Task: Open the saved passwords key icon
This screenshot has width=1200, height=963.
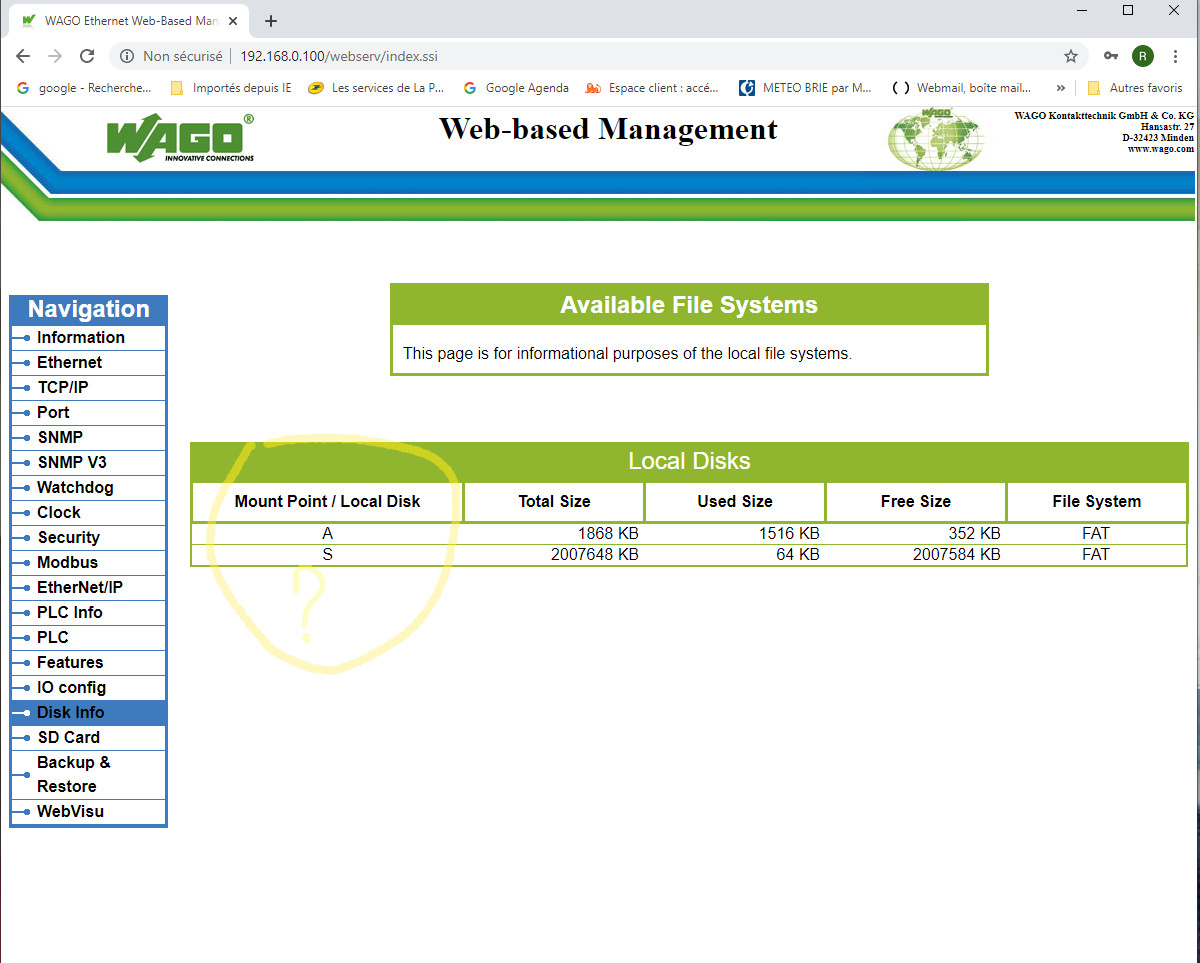Action: coord(1111,56)
